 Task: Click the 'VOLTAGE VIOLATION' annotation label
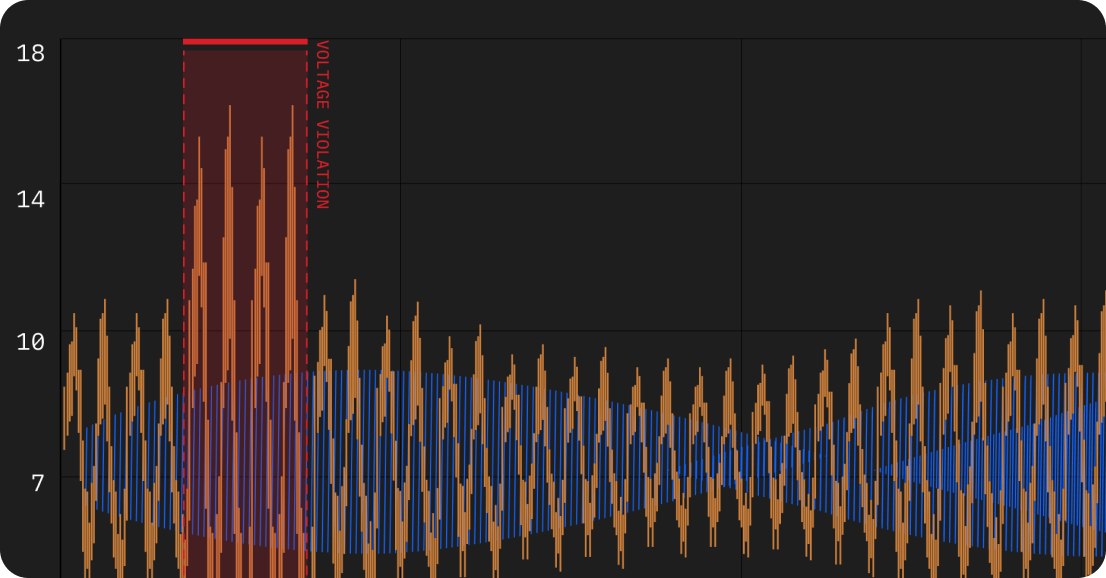pos(322,125)
